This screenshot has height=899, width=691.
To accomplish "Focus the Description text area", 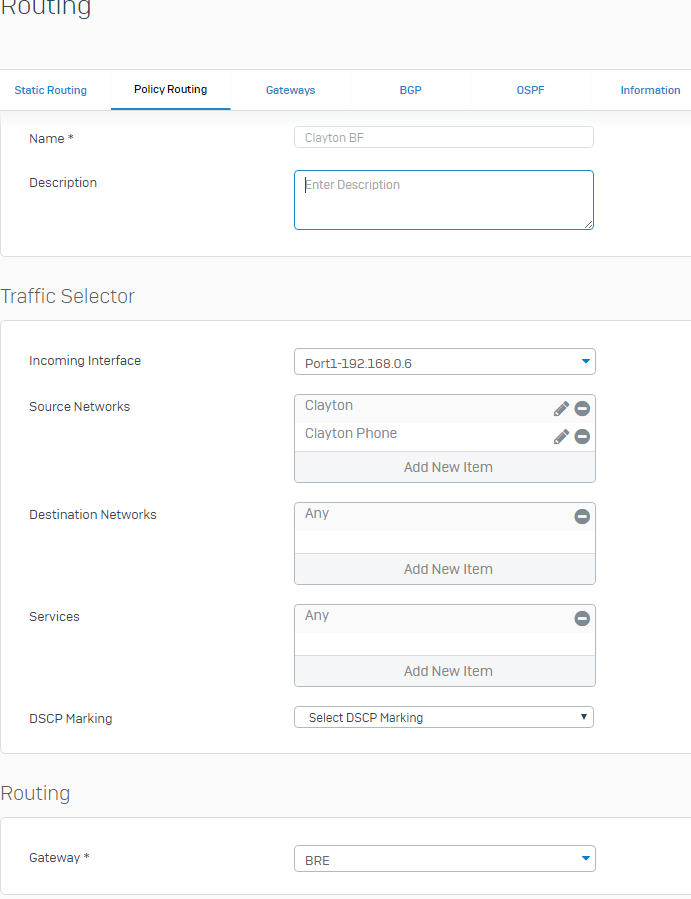I will point(444,200).
